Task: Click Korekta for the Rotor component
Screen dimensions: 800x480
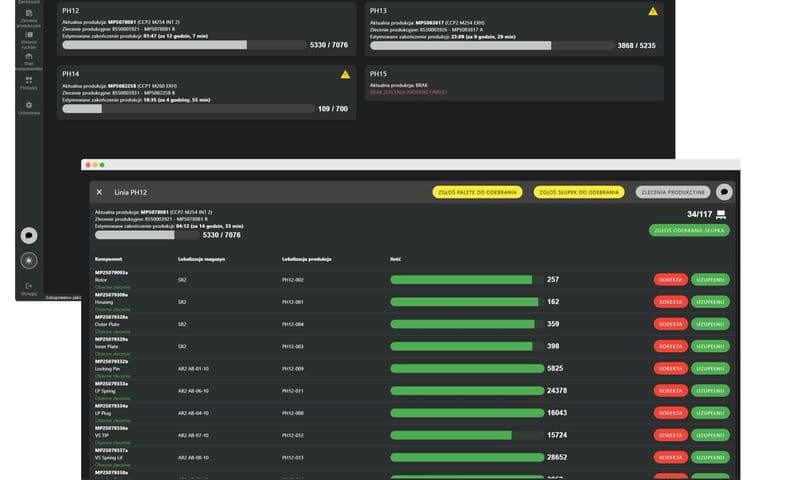Action: (x=670, y=280)
